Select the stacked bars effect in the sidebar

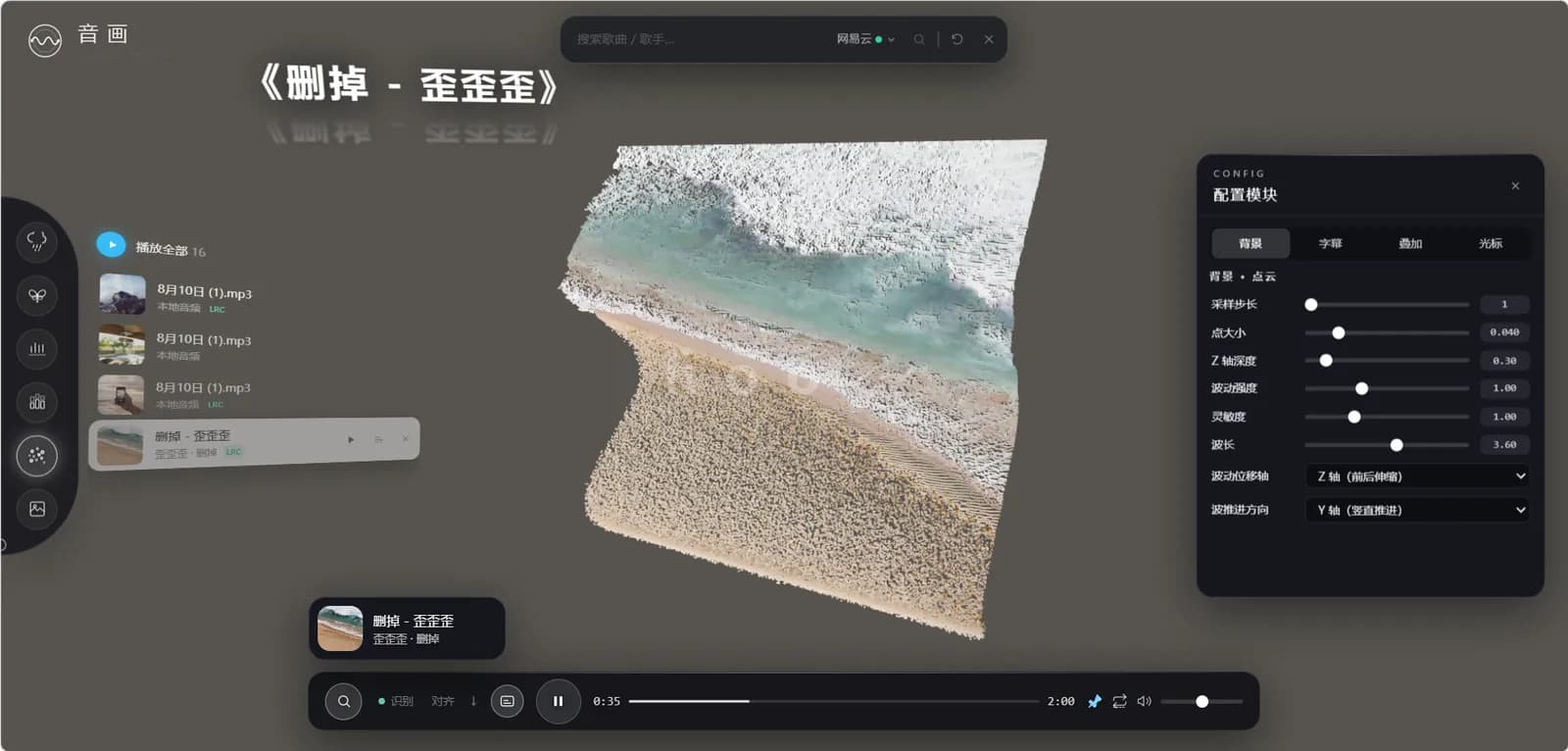[37, 402]
